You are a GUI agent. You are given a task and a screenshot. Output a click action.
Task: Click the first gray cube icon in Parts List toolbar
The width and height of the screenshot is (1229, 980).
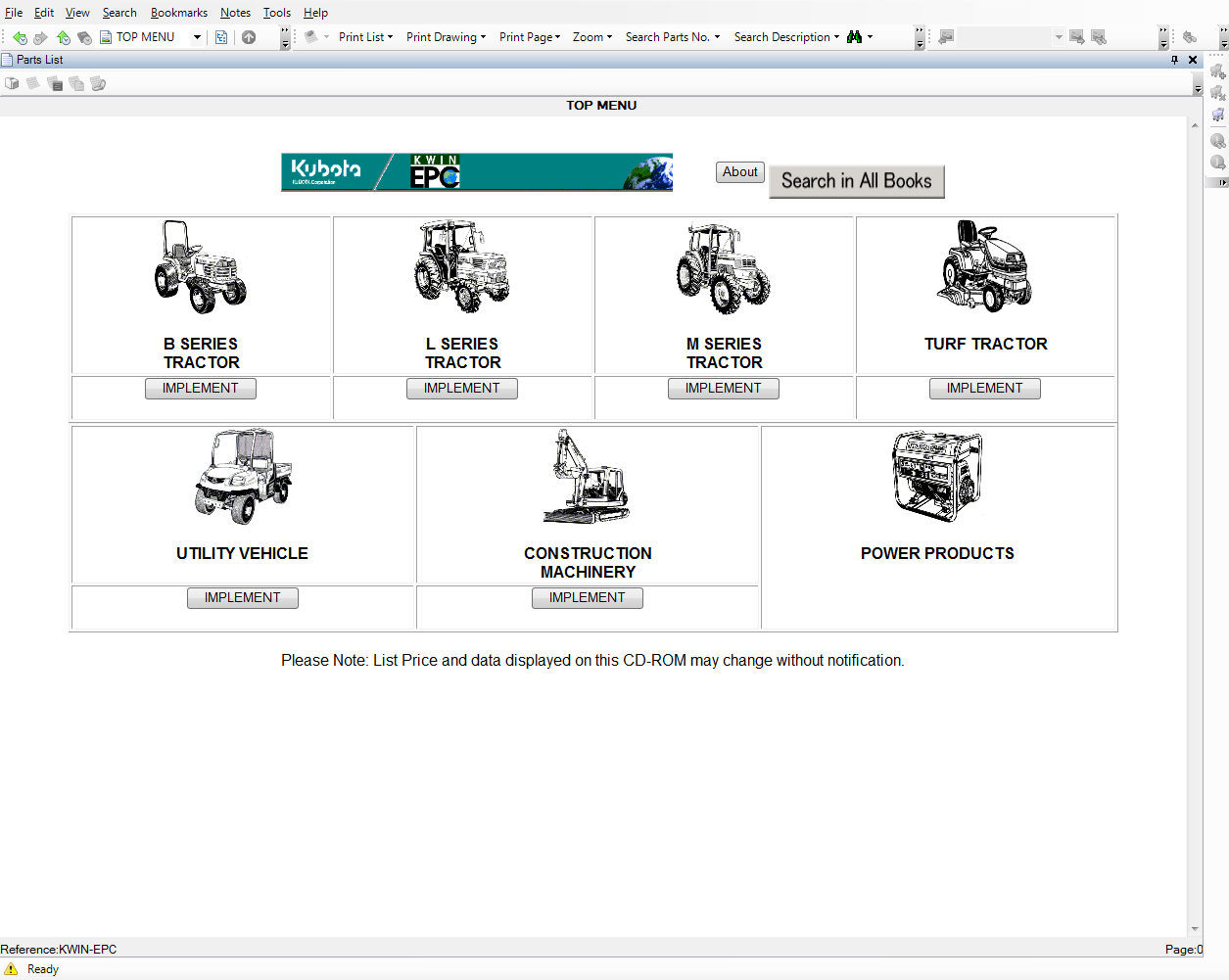pyautogui.click(x=12, y=83)
